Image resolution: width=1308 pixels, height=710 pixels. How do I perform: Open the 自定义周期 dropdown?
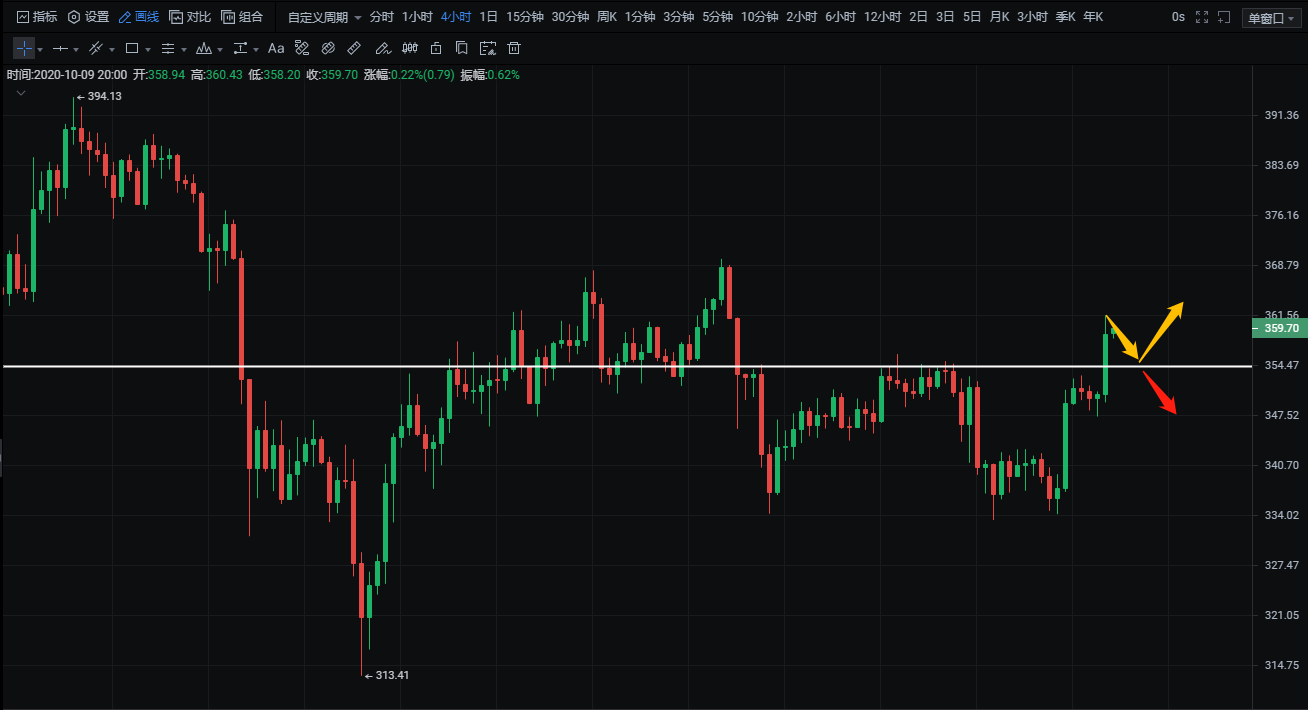(x=324, y=17)
